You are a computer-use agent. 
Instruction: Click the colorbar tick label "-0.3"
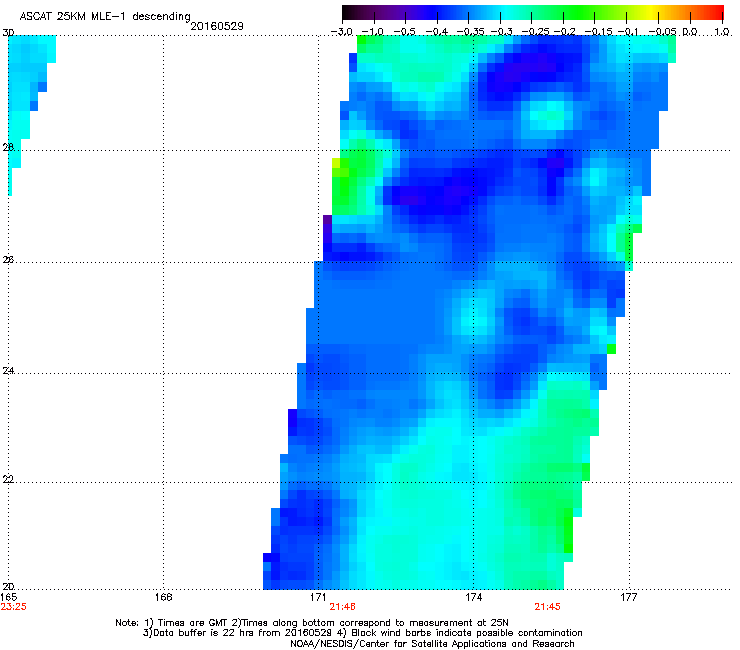(501, 32)
